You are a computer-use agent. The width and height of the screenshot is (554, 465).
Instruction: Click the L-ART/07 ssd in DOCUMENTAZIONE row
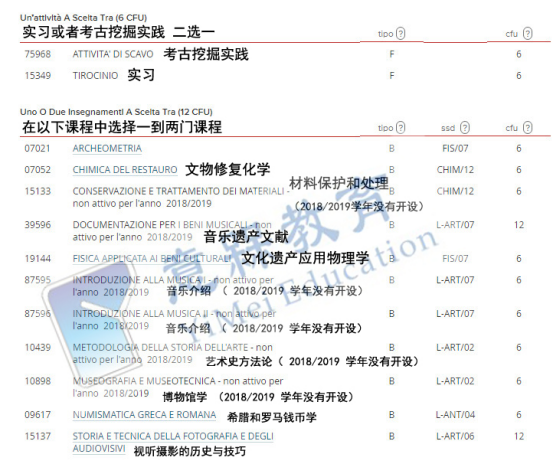[455, 225]
